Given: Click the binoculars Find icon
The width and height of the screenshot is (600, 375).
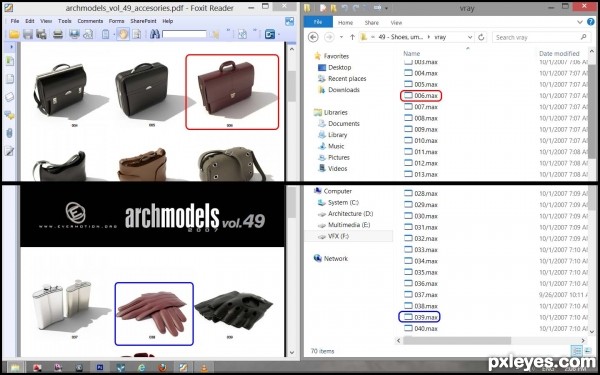Looking at the screenshot, I should pos(155,34).
